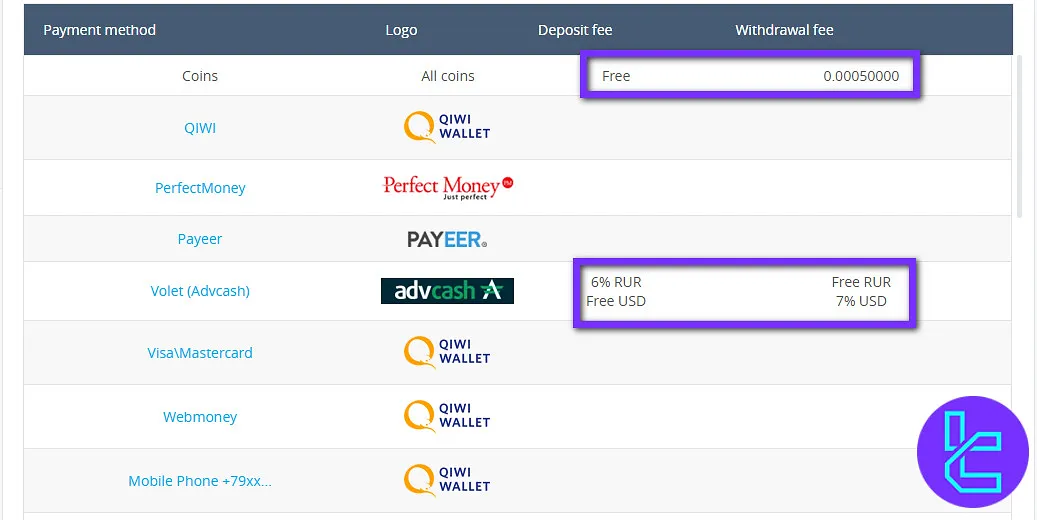Select the Free USD deposit fee text
The image size is (1037, 520).
tap(616, 301)
